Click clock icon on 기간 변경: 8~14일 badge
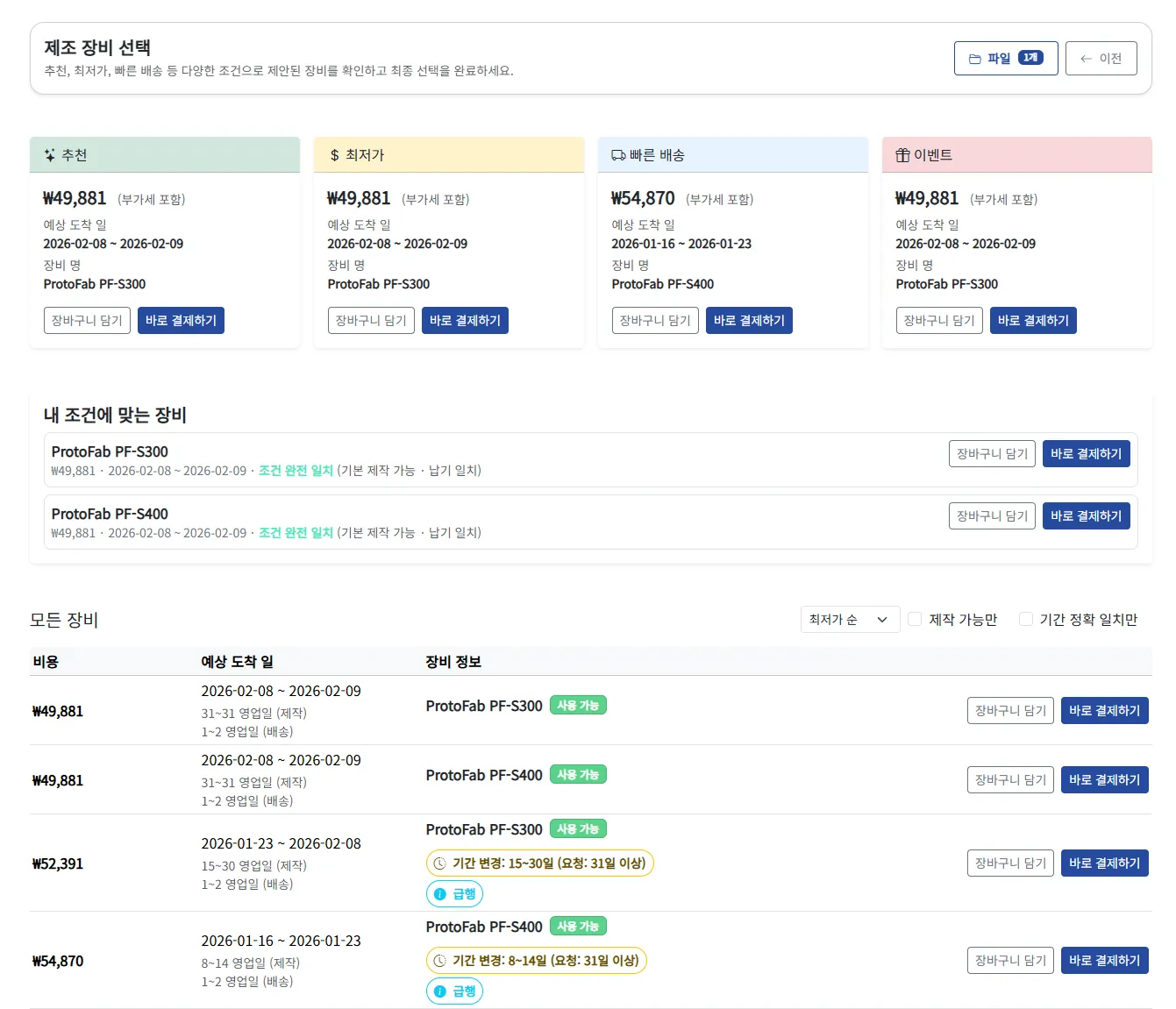 click(x=440, y=961)
